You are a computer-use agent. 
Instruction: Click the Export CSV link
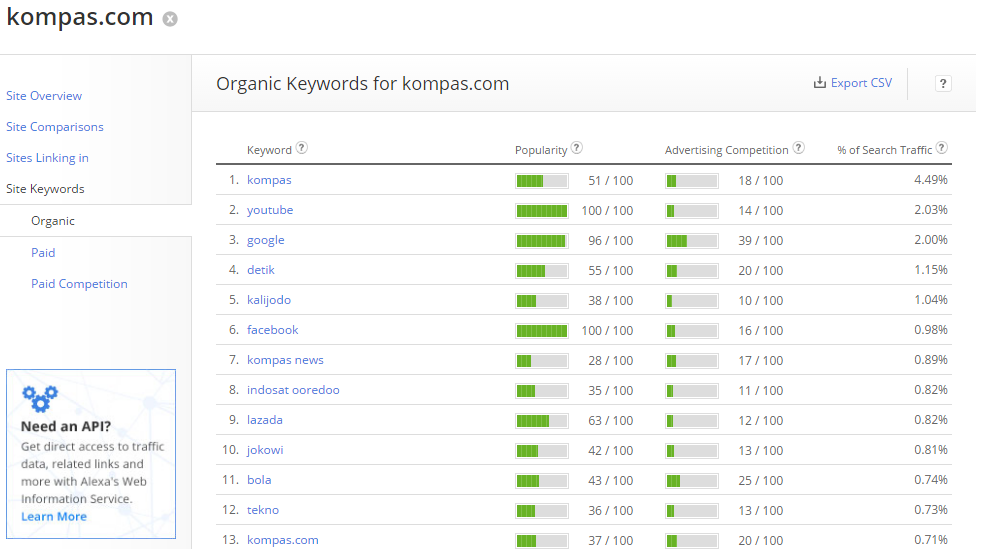[x=861, y=83]
